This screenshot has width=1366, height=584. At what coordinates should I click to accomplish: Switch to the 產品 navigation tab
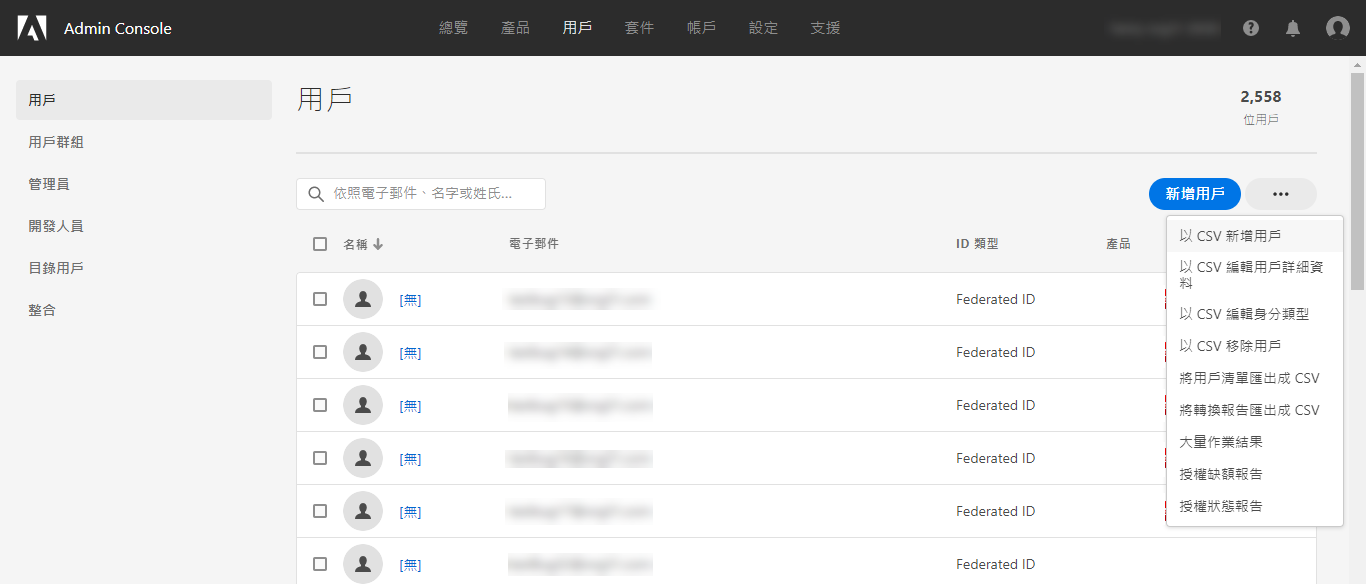tap(515, 27)
